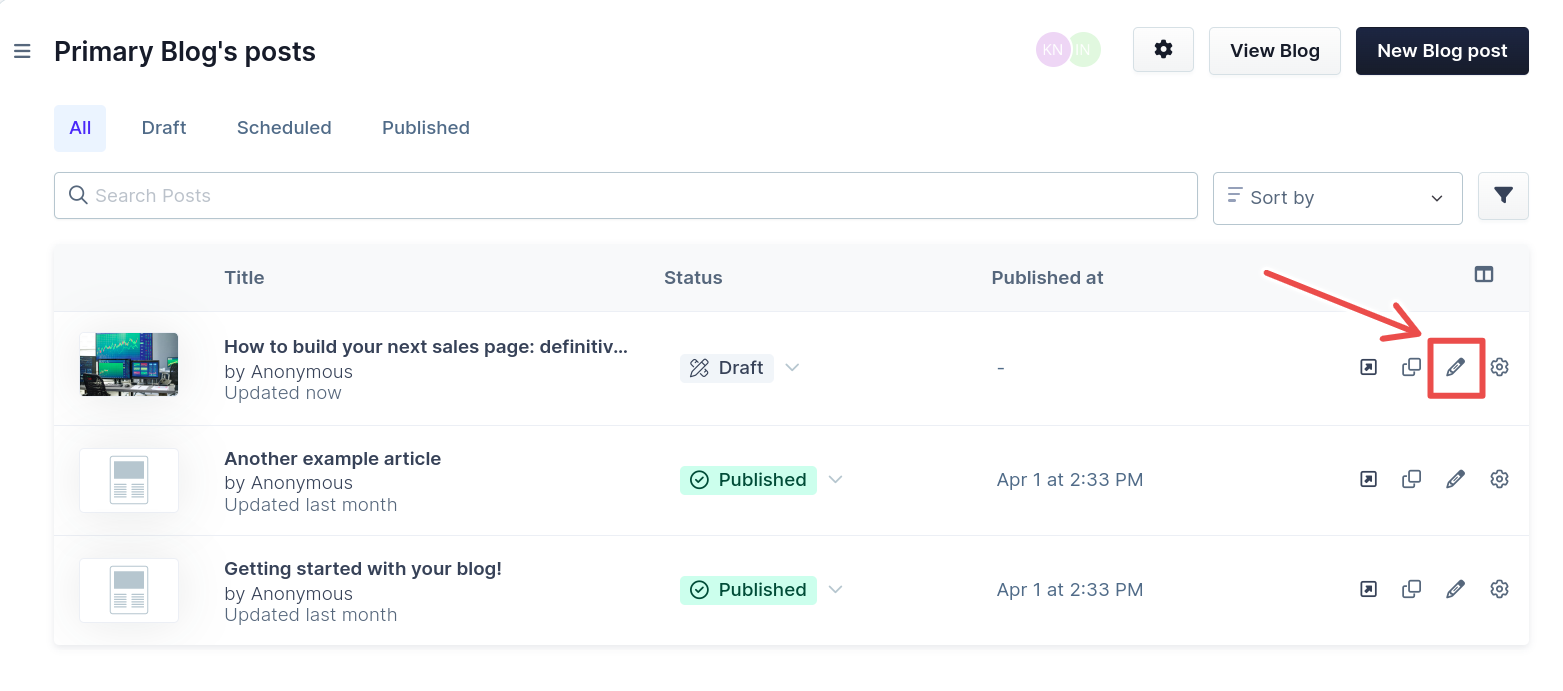Open the edit pencil for the Draft post

tap(1455, 367)
